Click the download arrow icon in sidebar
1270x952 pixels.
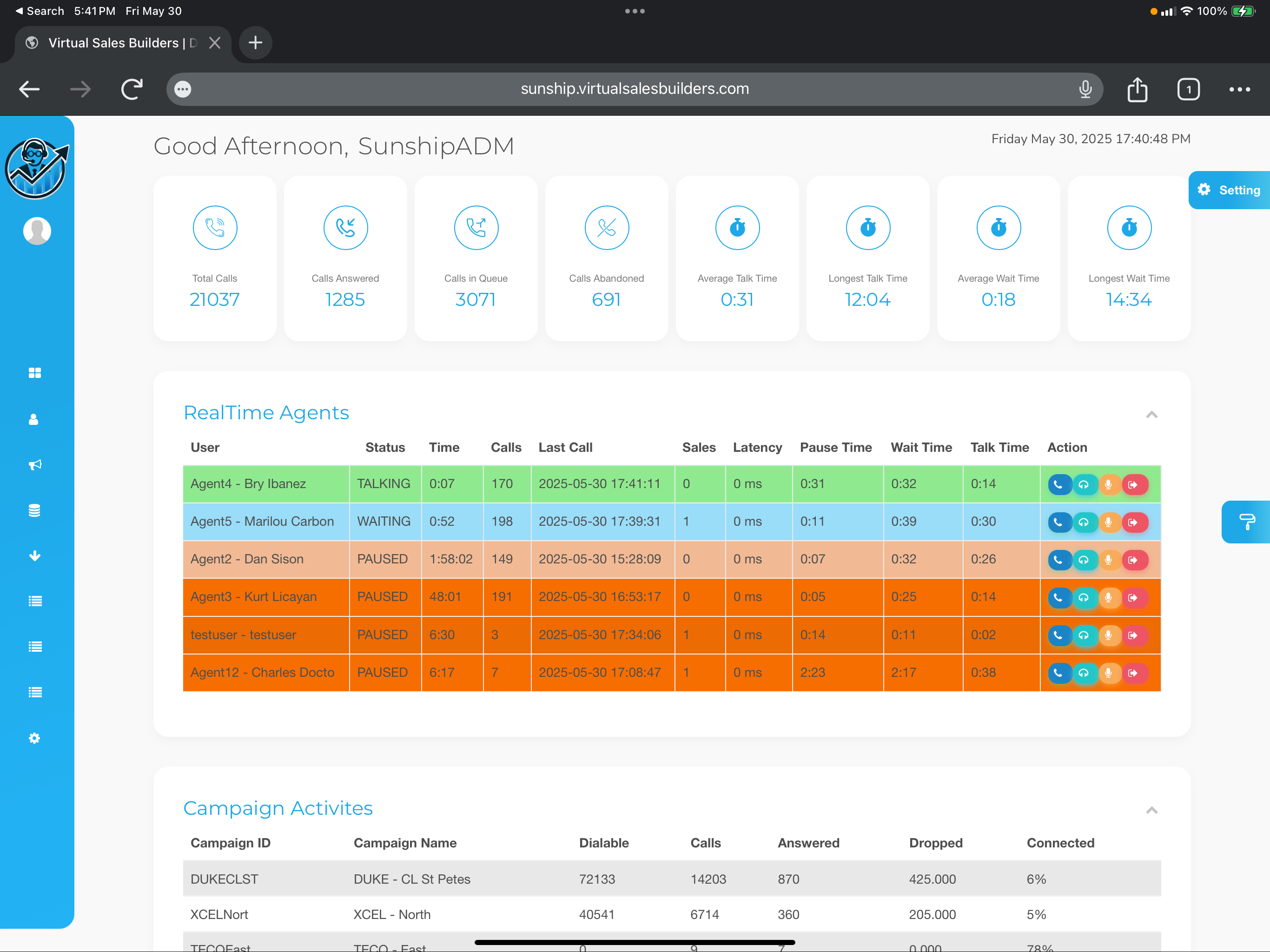(x=35, y=556)
